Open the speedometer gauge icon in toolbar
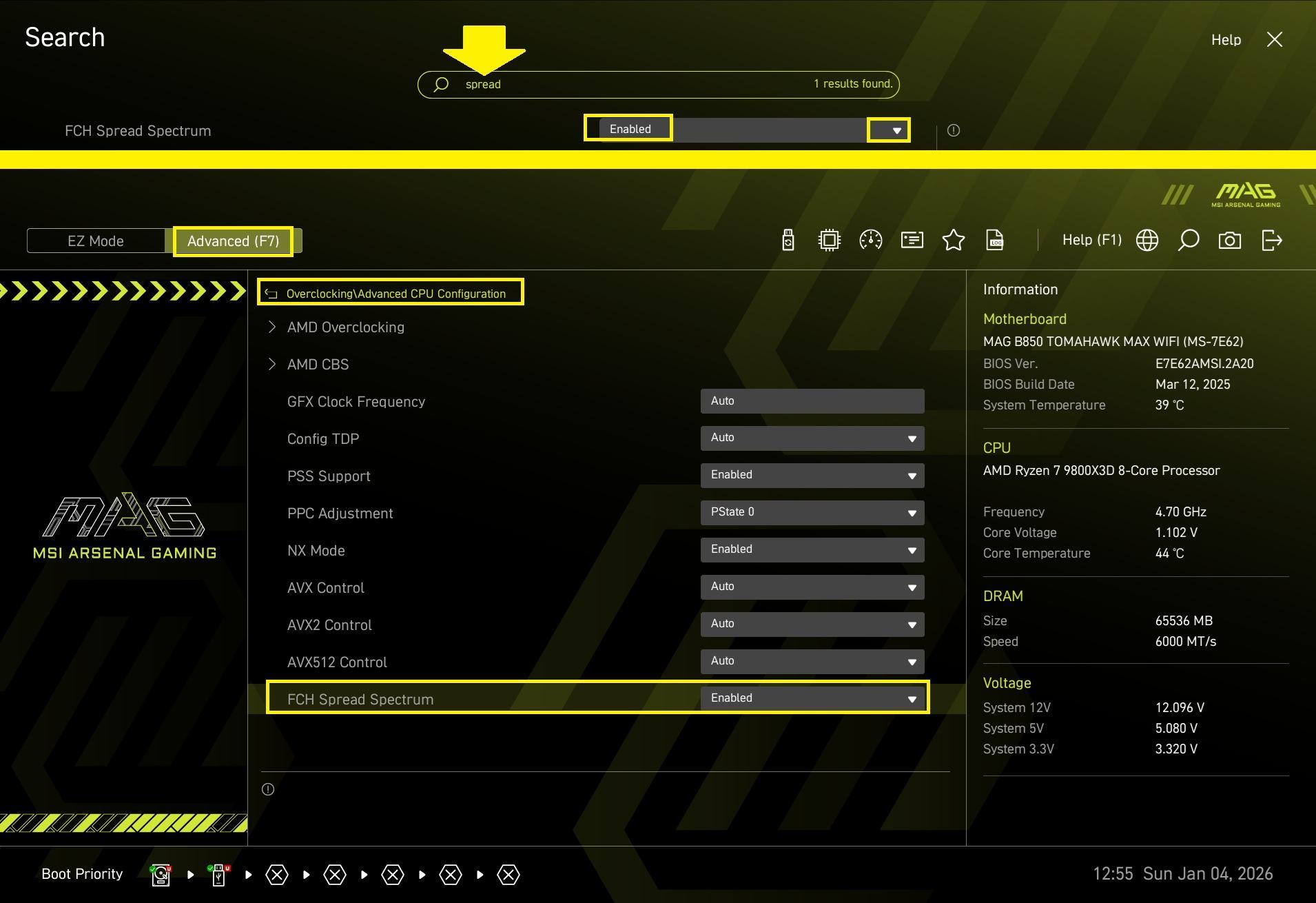The width and height of the screenshot is (1316, 903). [871, 240]
